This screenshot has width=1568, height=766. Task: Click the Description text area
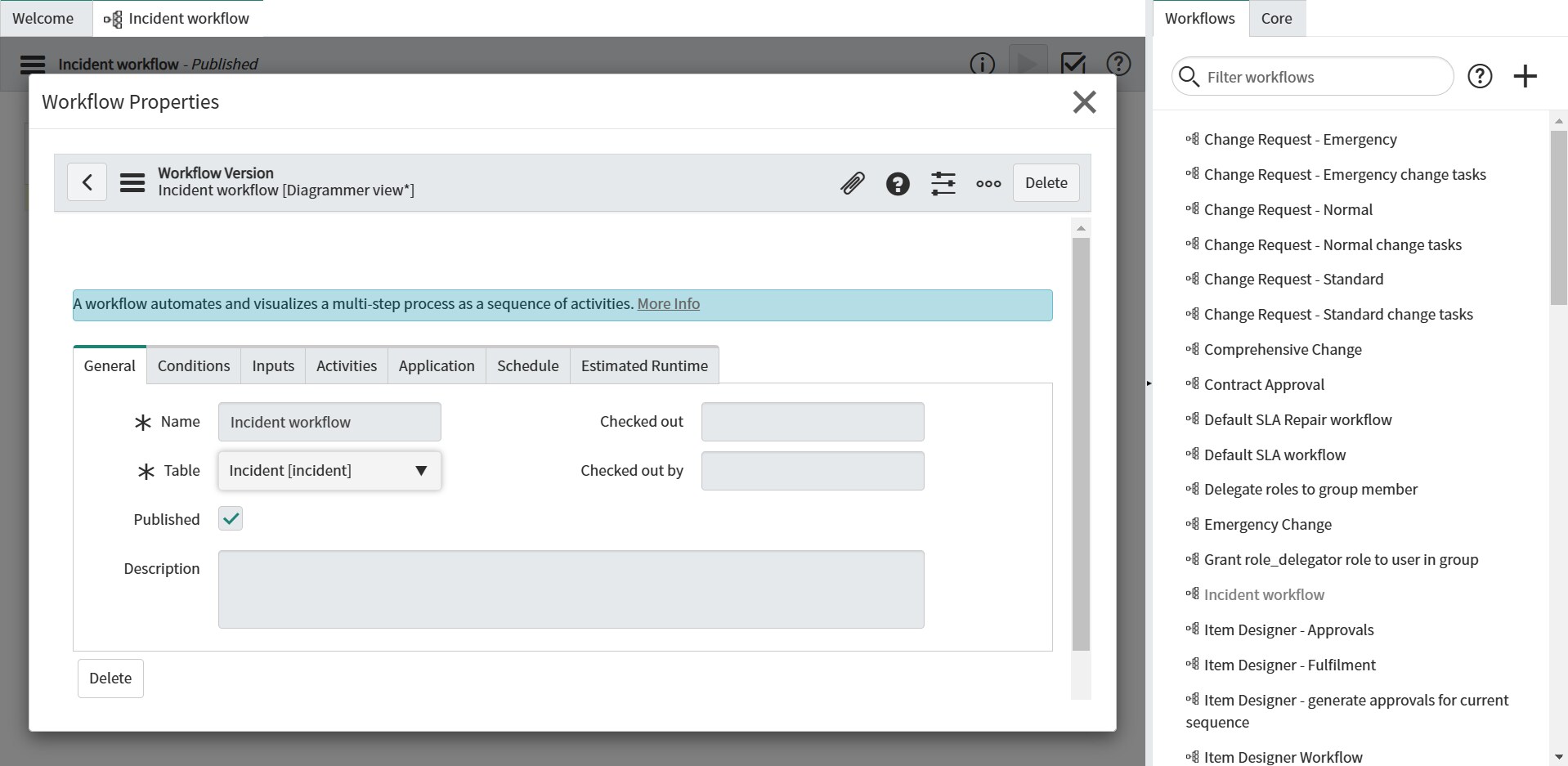(x=571, y=589)
